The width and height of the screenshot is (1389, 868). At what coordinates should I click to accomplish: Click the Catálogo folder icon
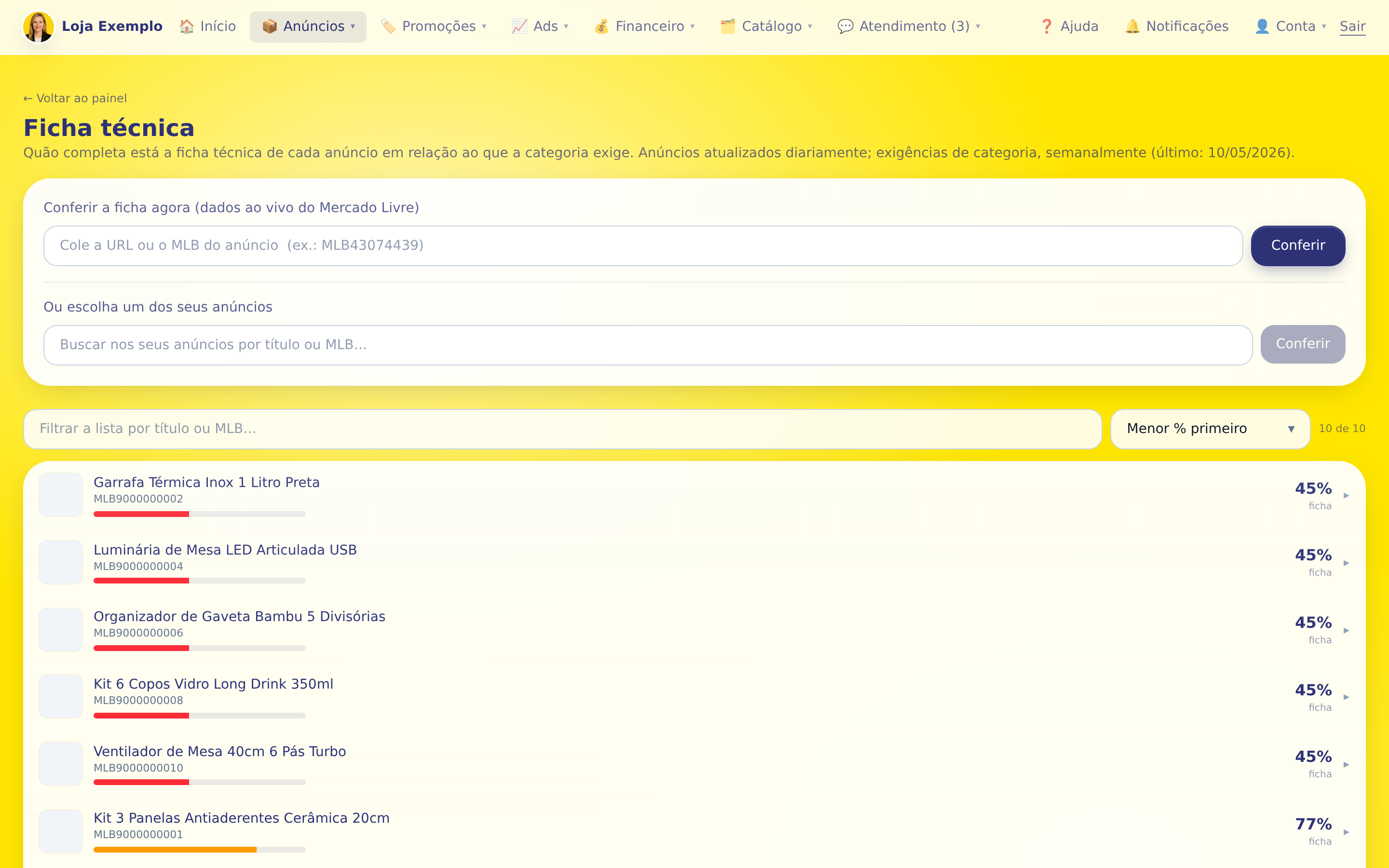728,27
